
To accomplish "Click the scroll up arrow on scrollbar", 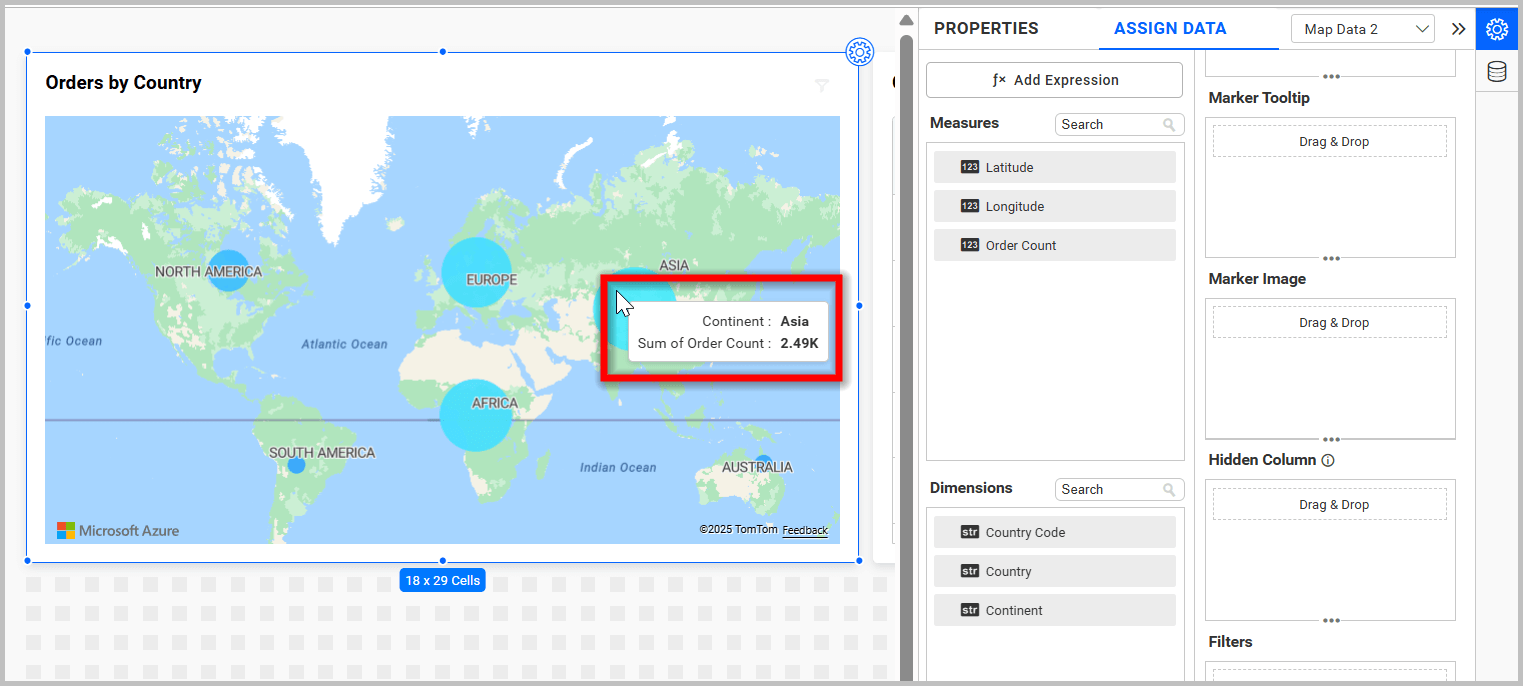I will coord(906,20).
